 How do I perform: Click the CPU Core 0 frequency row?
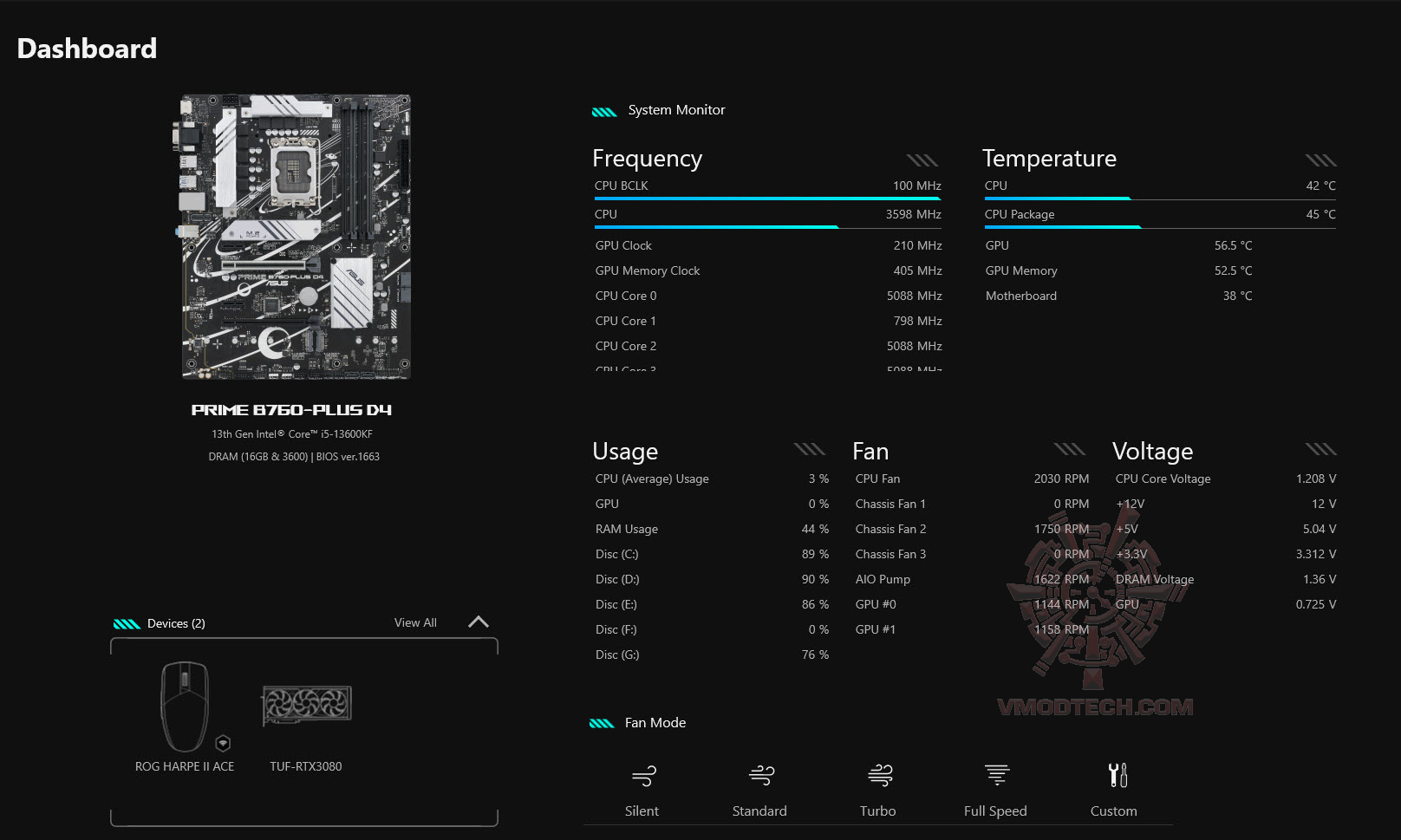pos(768,296)
